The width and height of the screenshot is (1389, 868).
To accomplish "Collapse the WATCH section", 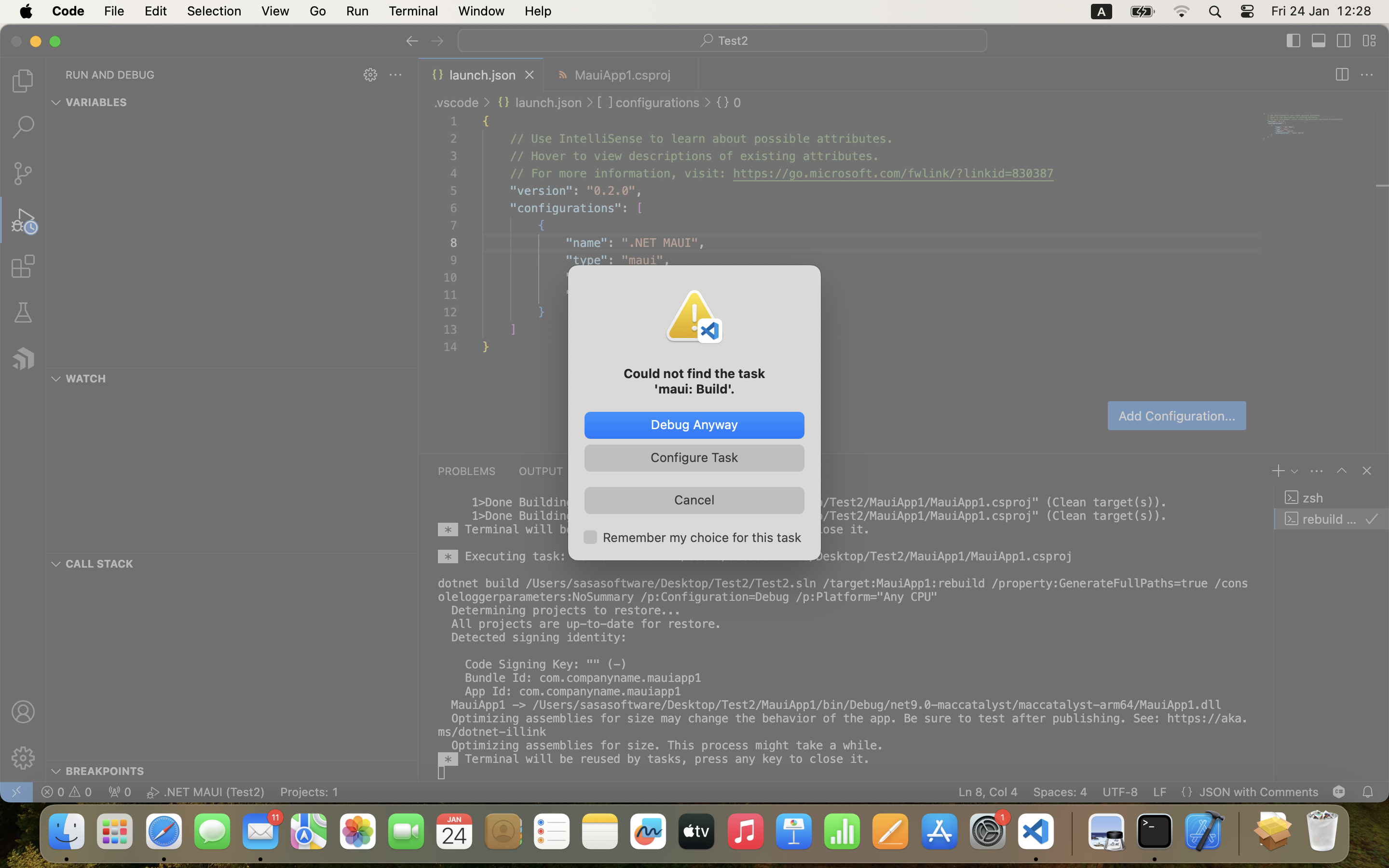I will click(x=55, y=379).
